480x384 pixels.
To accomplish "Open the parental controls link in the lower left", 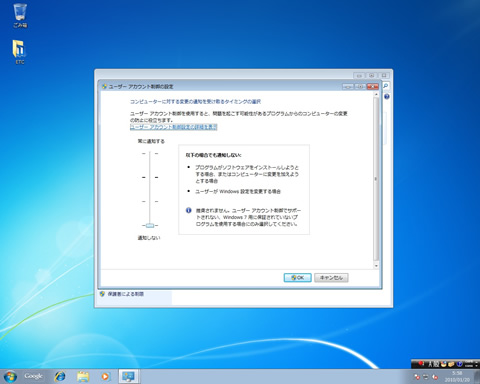I will [x=126, y=294].
